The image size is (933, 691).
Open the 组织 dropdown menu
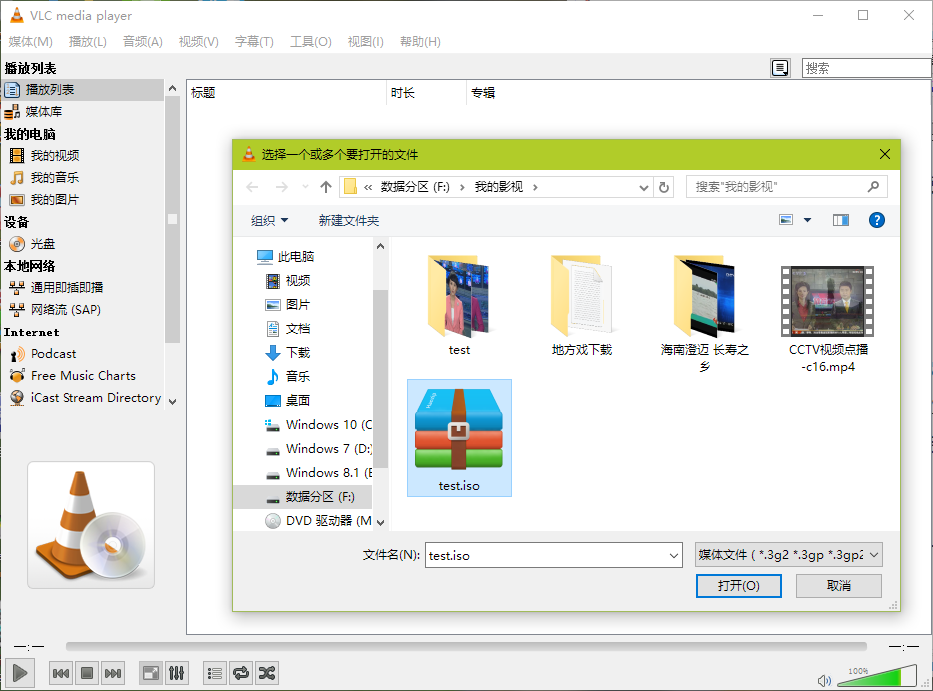(270, 221)
